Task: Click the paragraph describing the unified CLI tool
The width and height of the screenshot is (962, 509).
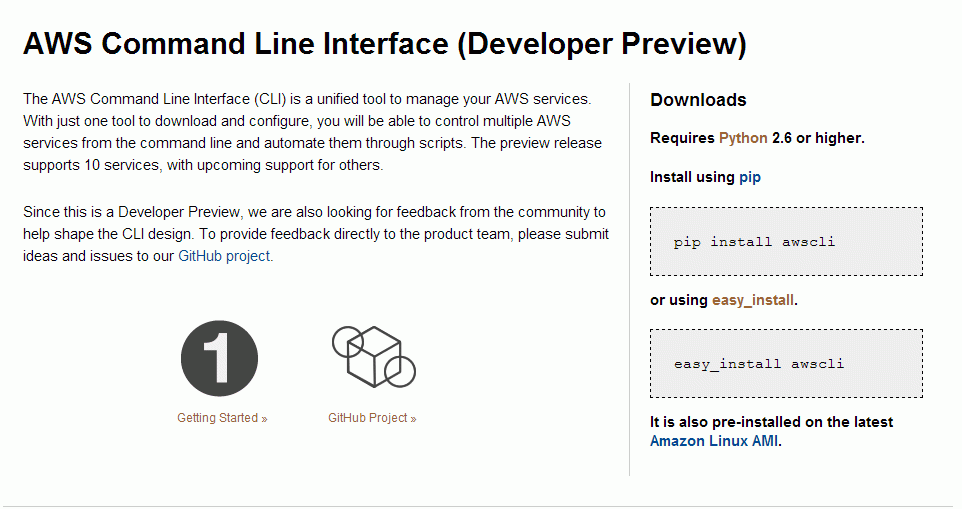Action: 312,132
